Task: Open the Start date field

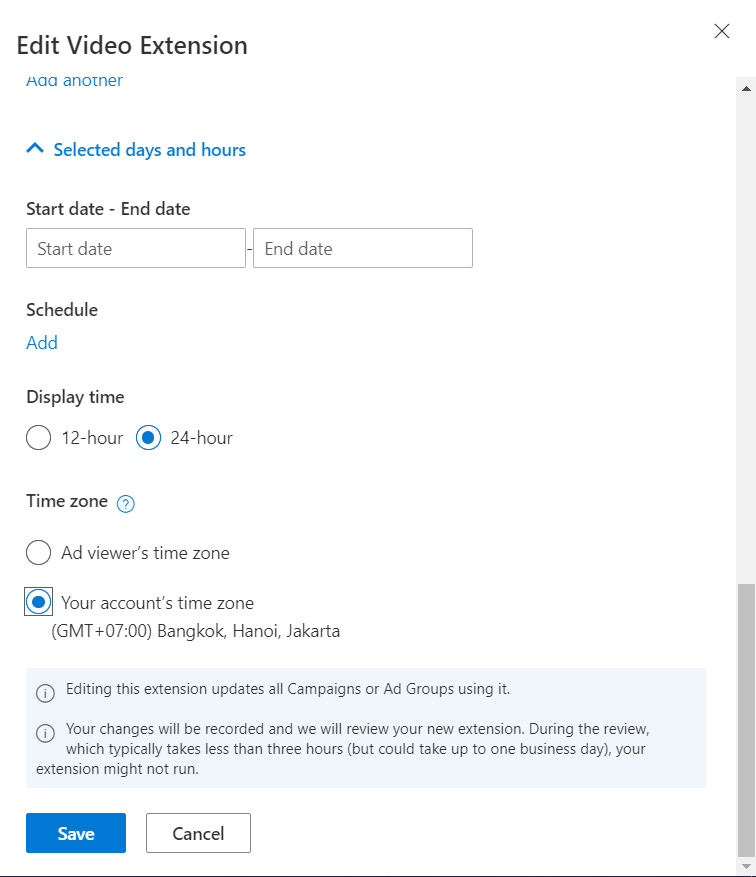Action: click(136, 248)
